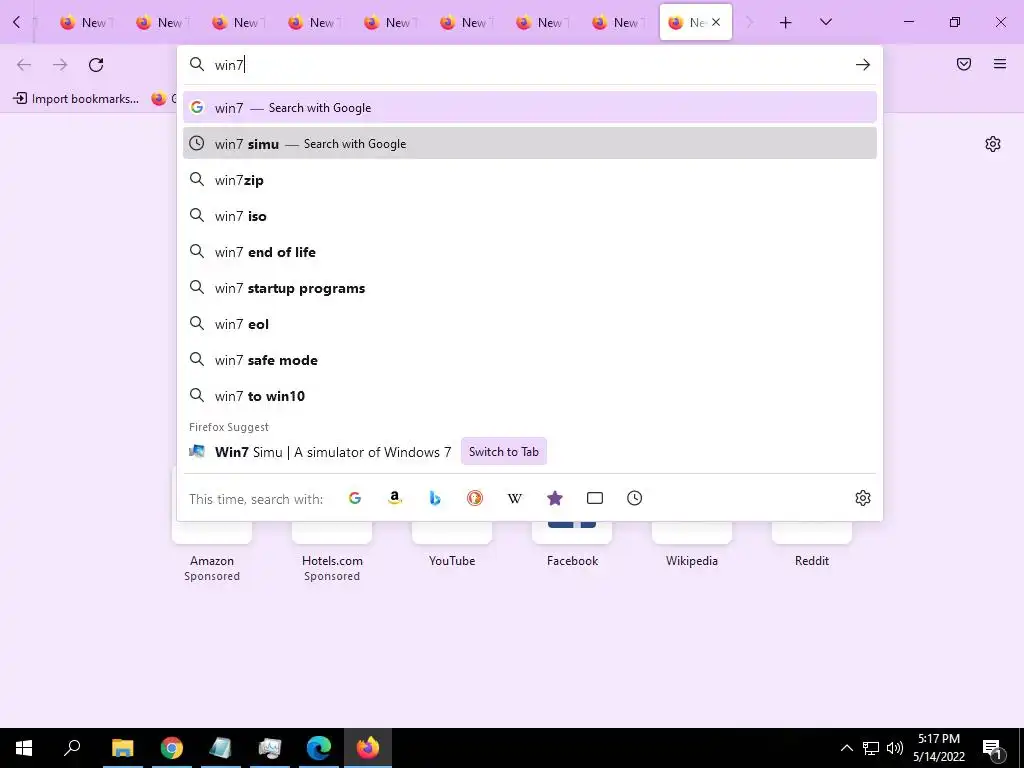Screen dimensions: 1024x768
Task: Search this time with DuckDuckGo
Action: tap(475, 498)
